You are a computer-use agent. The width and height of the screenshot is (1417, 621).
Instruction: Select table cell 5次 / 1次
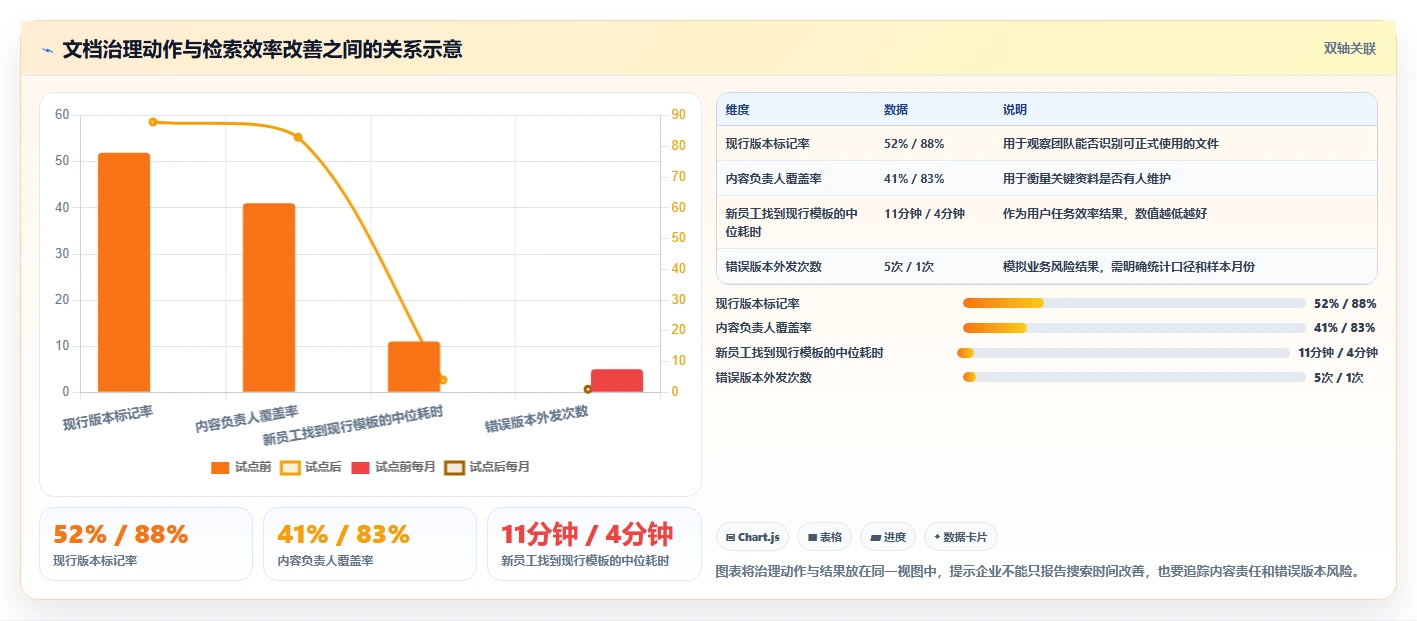(909, 267)
